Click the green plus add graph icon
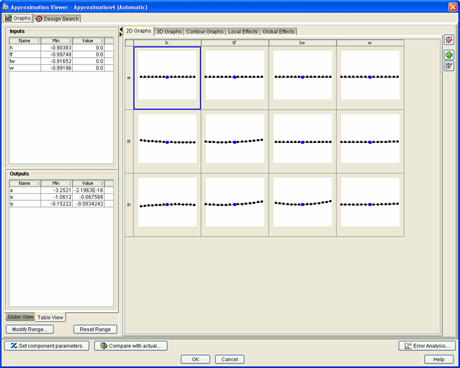Image resolution: width=460 pixels, height=368 pixels. coord(449,55)
